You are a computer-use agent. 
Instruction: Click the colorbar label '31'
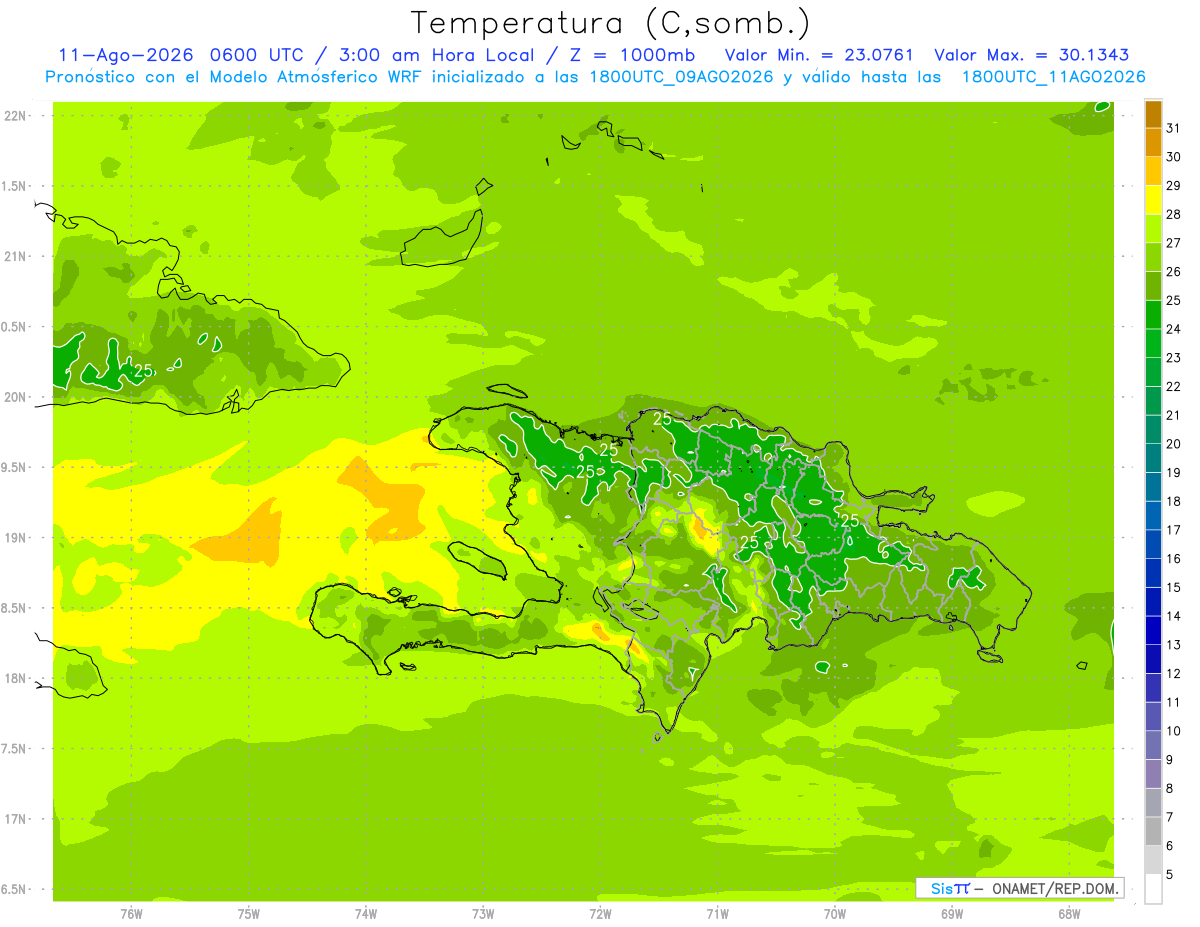(1174, 128)
